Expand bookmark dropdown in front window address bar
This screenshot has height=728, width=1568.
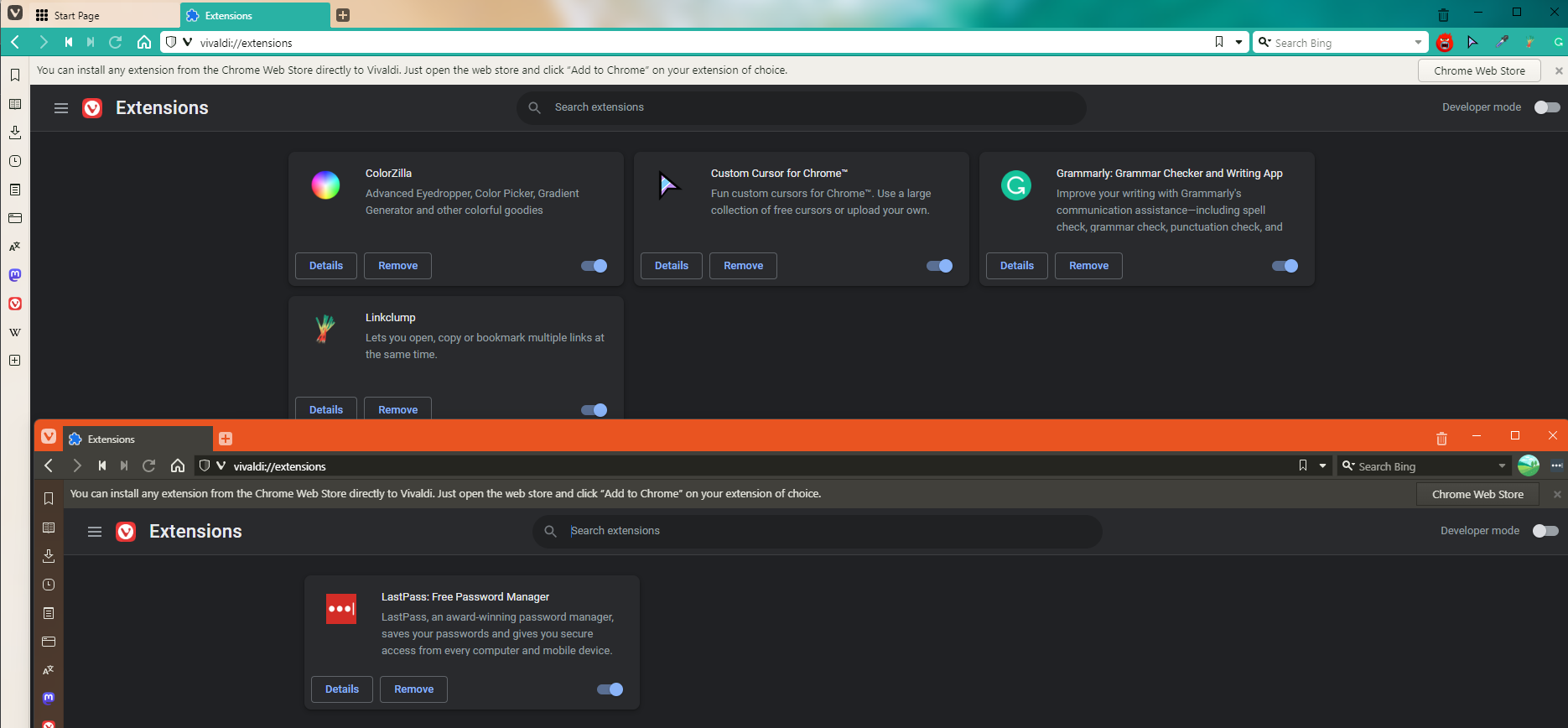pos(1322,465)
